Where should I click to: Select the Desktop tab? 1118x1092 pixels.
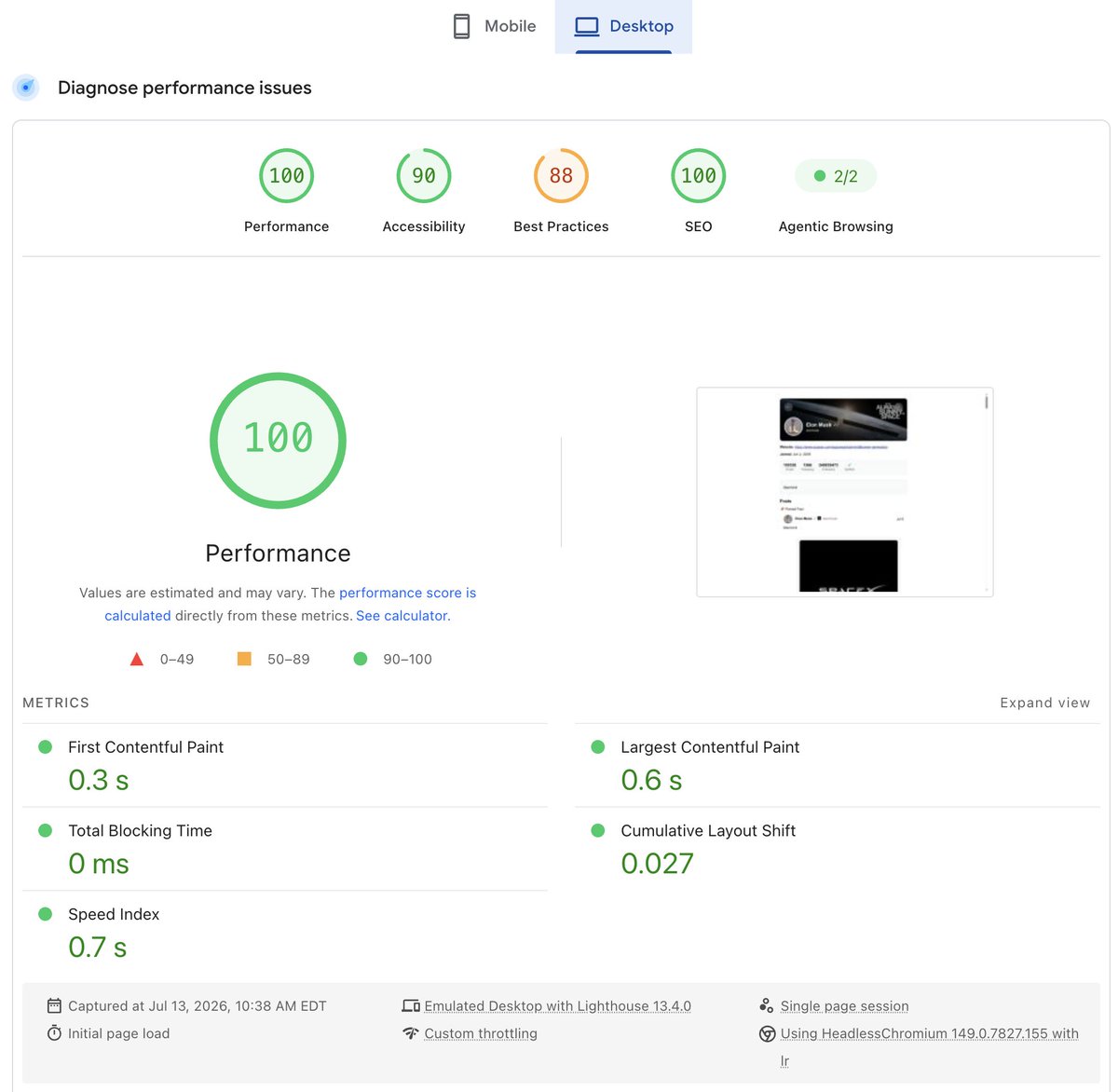tap(623, 26)
